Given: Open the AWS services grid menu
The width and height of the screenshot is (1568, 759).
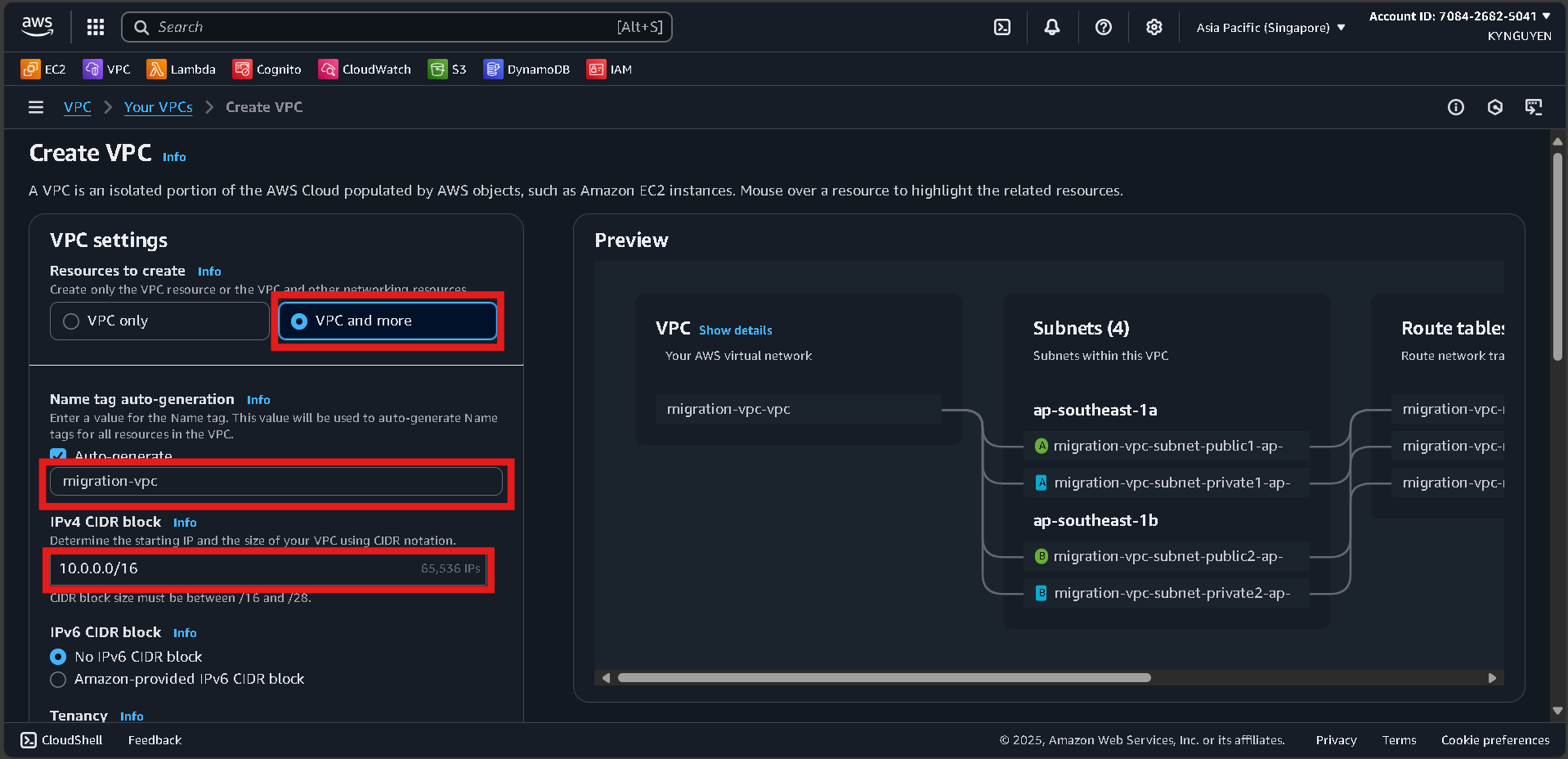Looking at the screenshot, I should pos(95,26).
